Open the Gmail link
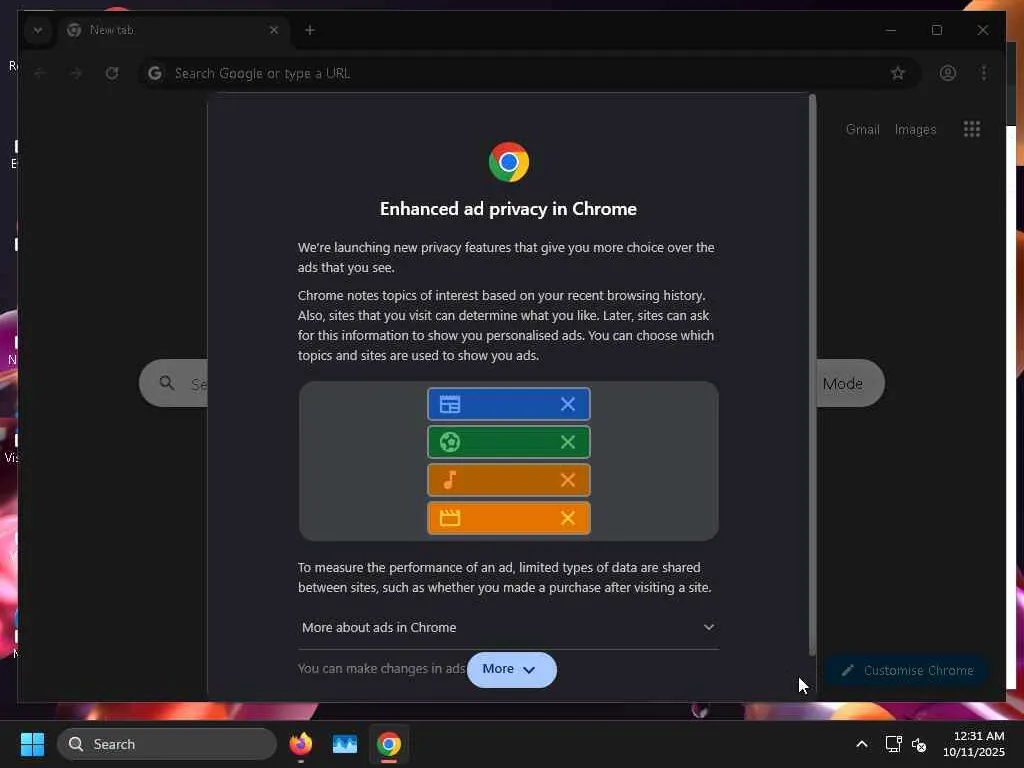Screen dimensions: 1024x768 [x=863, y=129]
